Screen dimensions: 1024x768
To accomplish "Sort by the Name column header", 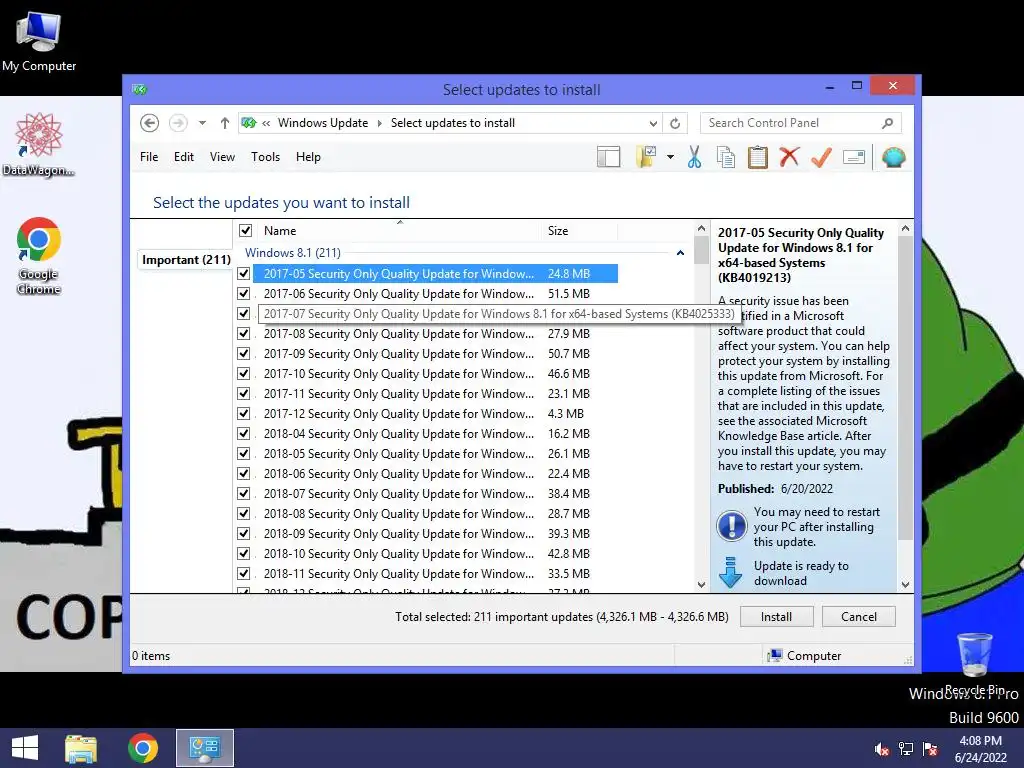I will coord(400,231).
